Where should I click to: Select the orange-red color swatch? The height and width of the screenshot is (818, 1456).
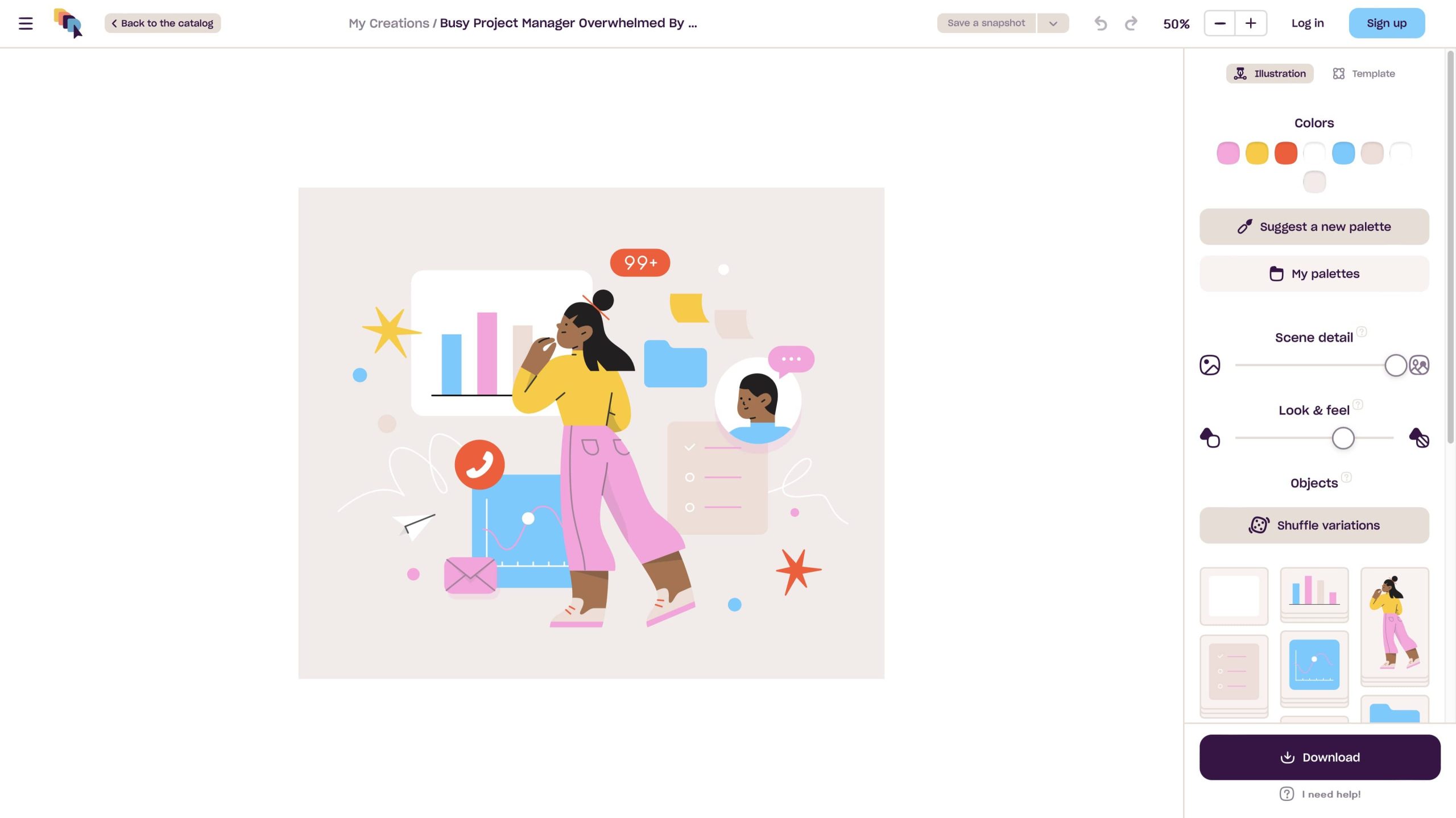1286,153
